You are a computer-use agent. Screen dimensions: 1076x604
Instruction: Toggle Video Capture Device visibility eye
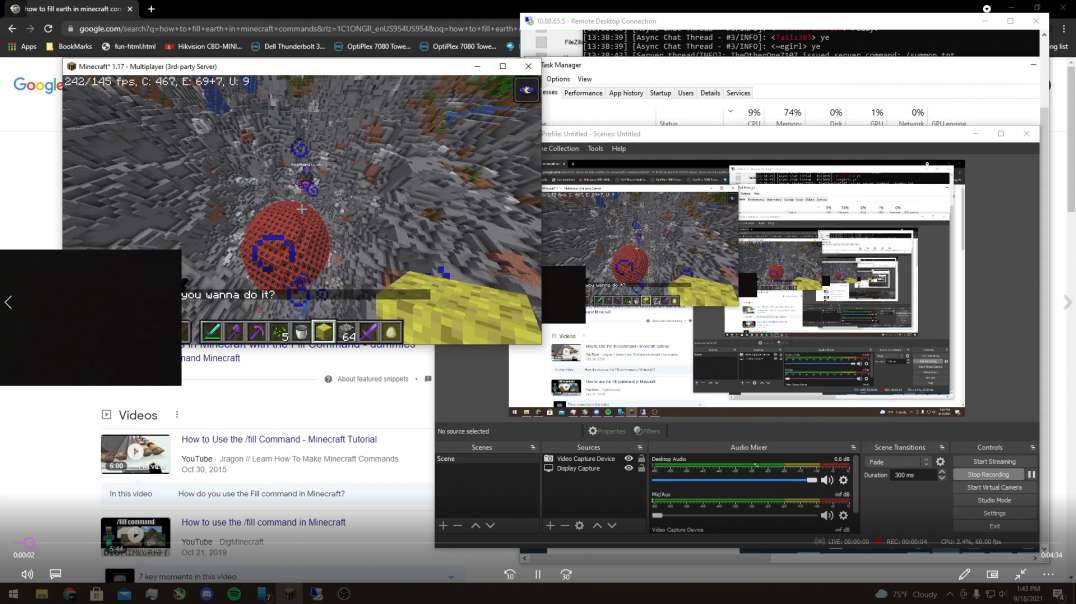coord(628,458)
